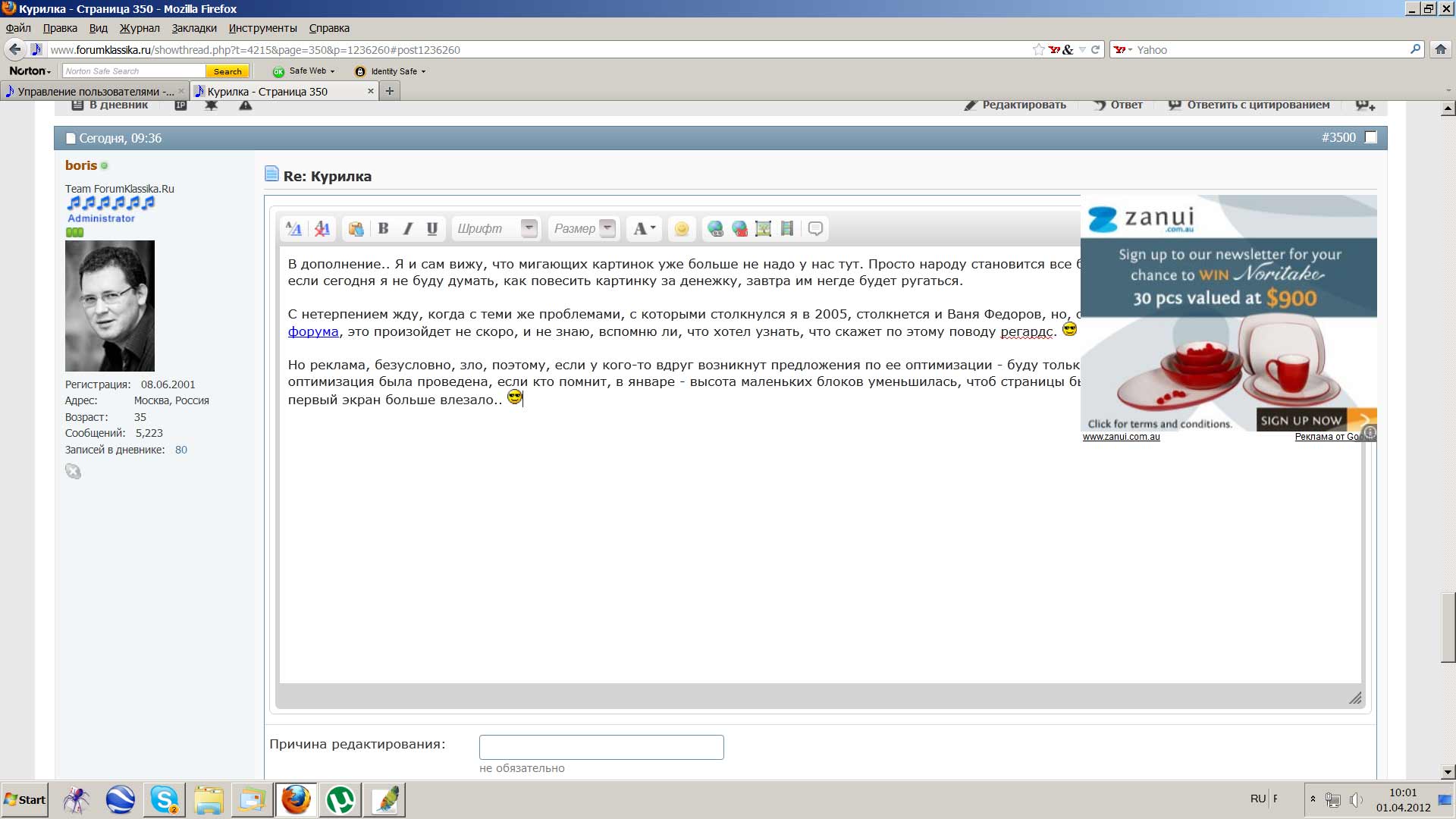This screenshot has width=1456, height=819.
Task: Open the smilies picker
Action: [x=682, y=228]
